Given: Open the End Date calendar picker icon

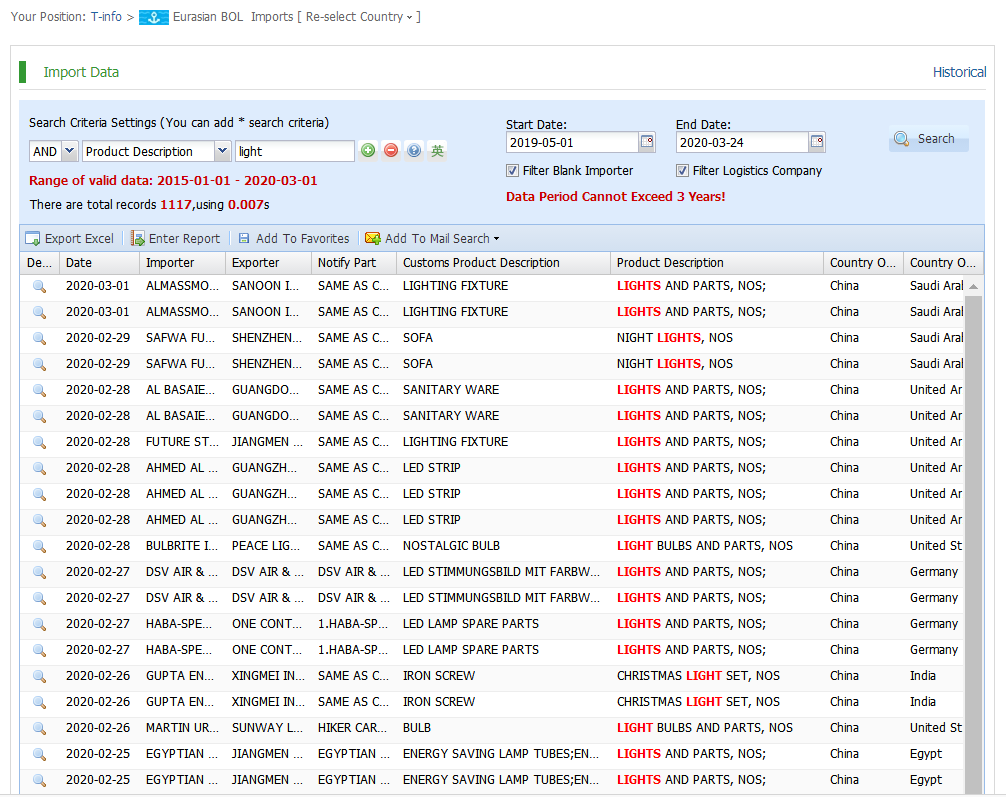Looking at the screenshot, I should (817, 142).
